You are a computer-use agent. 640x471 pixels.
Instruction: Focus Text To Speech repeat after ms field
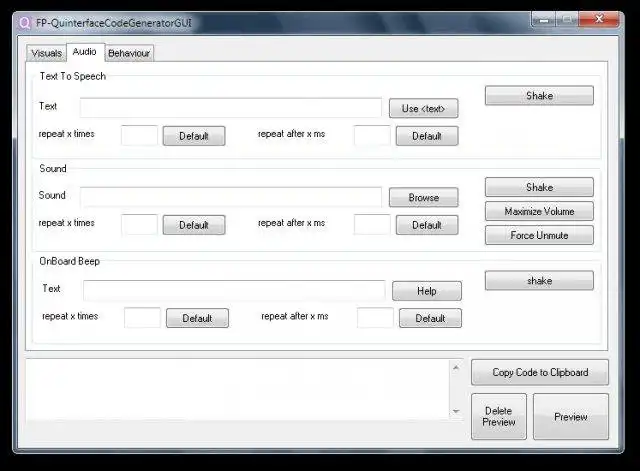[372, 136]
